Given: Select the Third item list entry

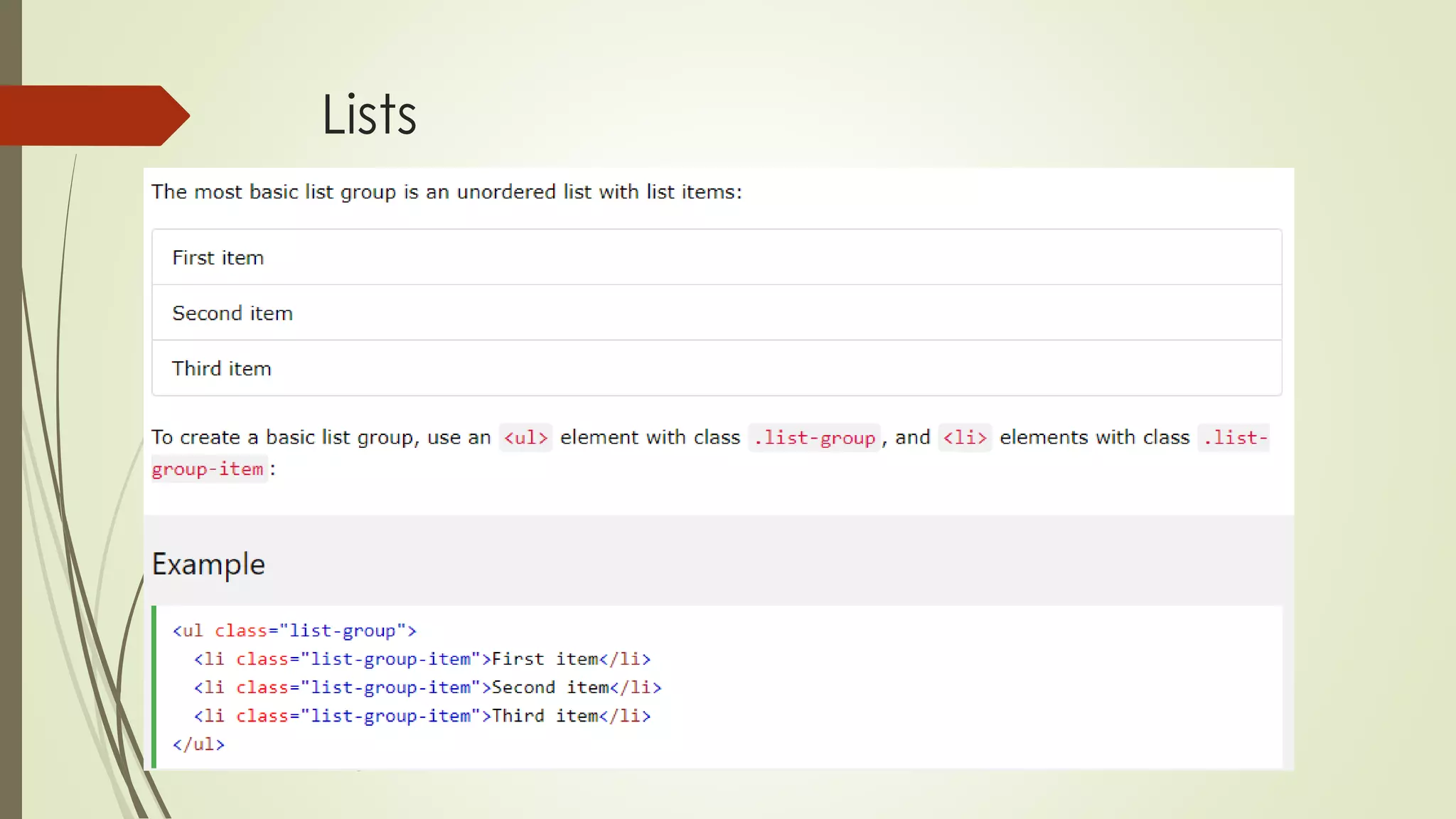Looking at the screenshot, I should 221,368.
